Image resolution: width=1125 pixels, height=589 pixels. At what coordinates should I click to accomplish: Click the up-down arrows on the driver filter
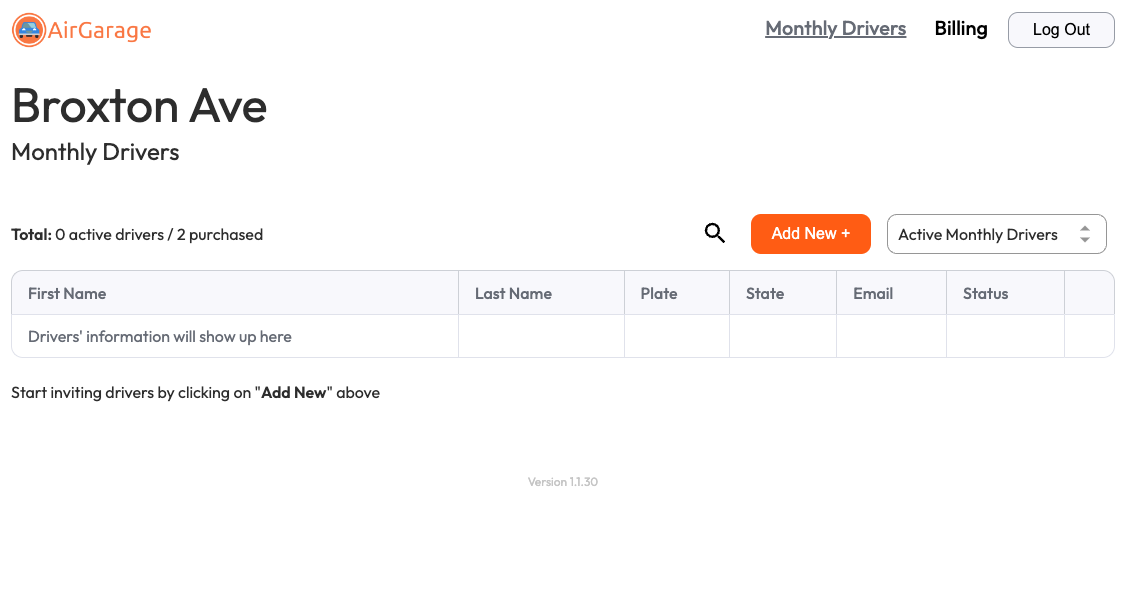click(1085, 234)
